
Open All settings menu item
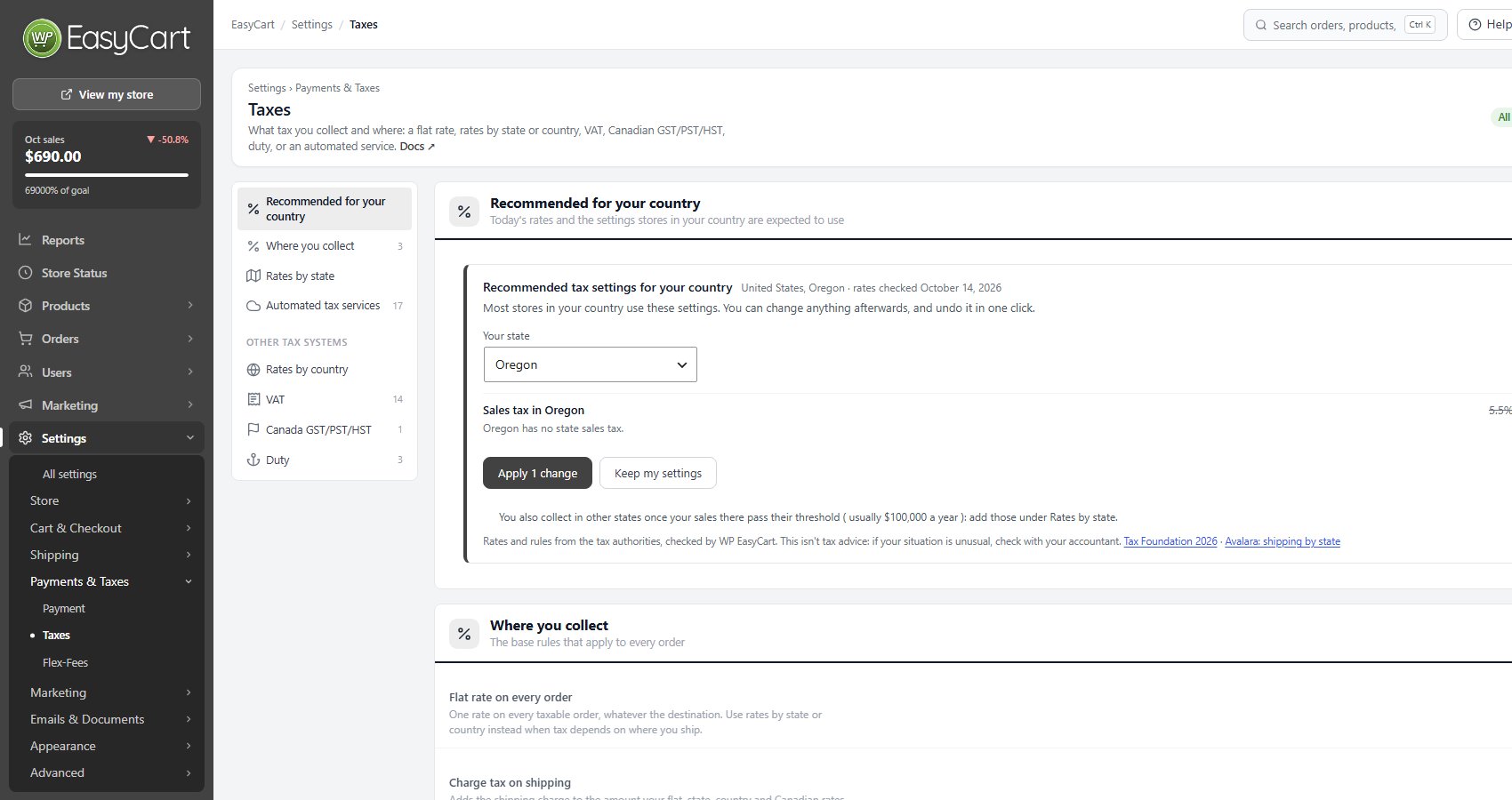click(69, 474)
